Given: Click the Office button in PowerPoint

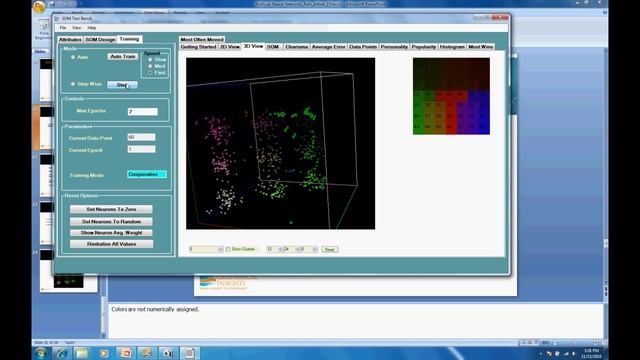Looking at the screenshot, I should (x=40, y=7).
